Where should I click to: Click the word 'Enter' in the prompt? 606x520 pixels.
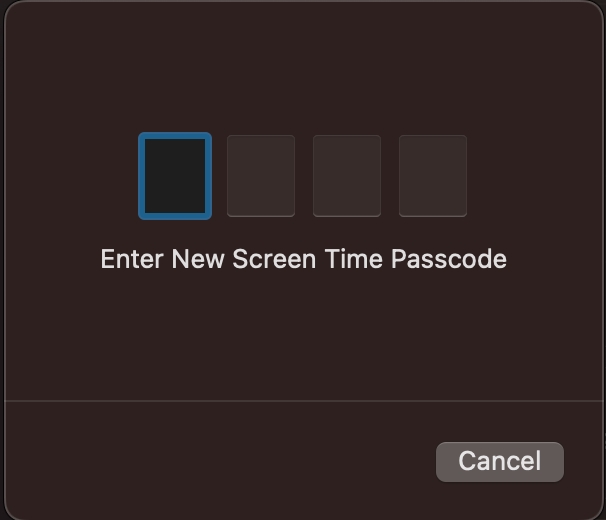tap(132, 259)
